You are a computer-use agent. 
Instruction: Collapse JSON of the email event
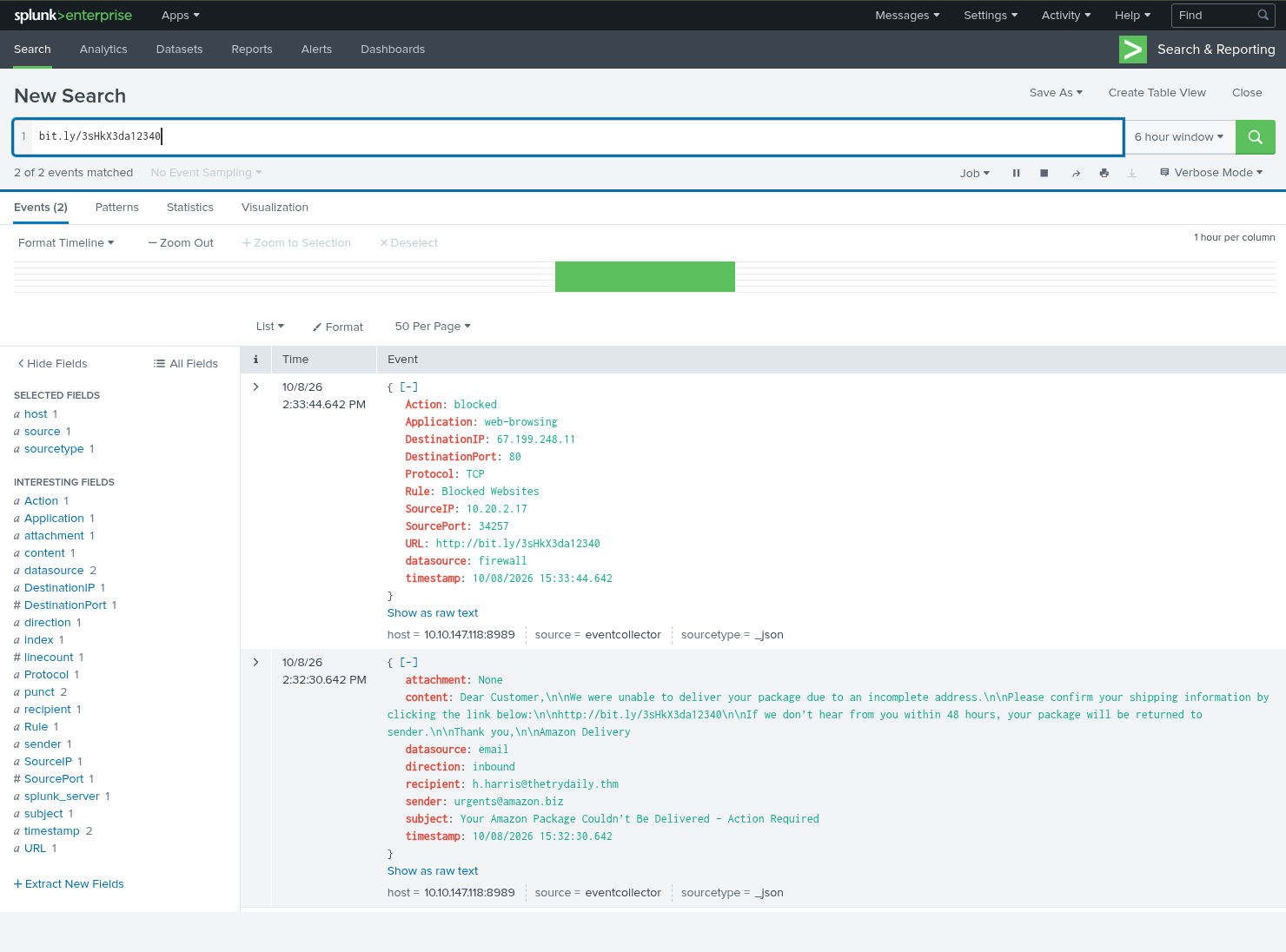tap(408, 663)
